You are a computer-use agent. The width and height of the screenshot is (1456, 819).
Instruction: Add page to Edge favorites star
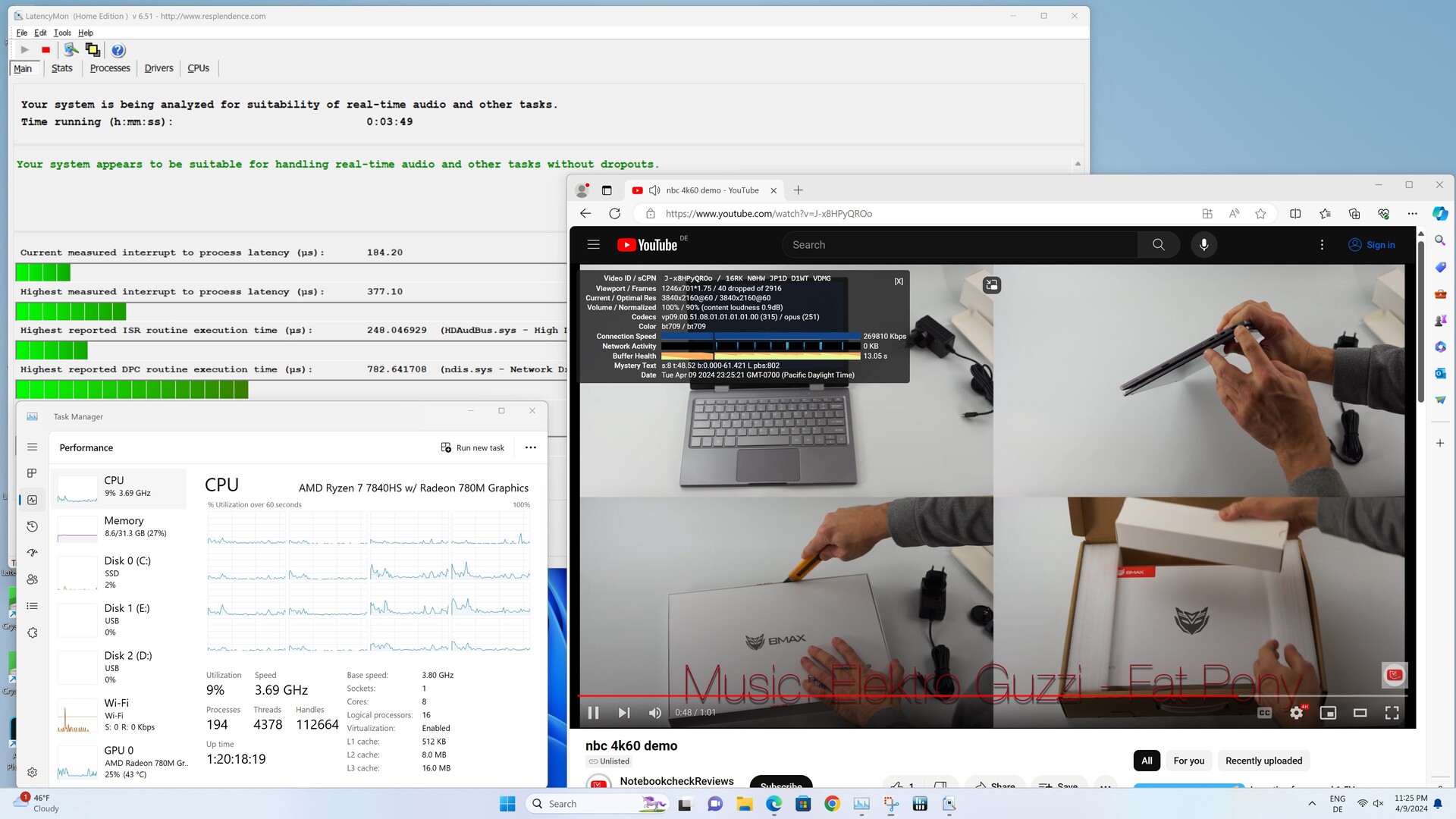1260,214
